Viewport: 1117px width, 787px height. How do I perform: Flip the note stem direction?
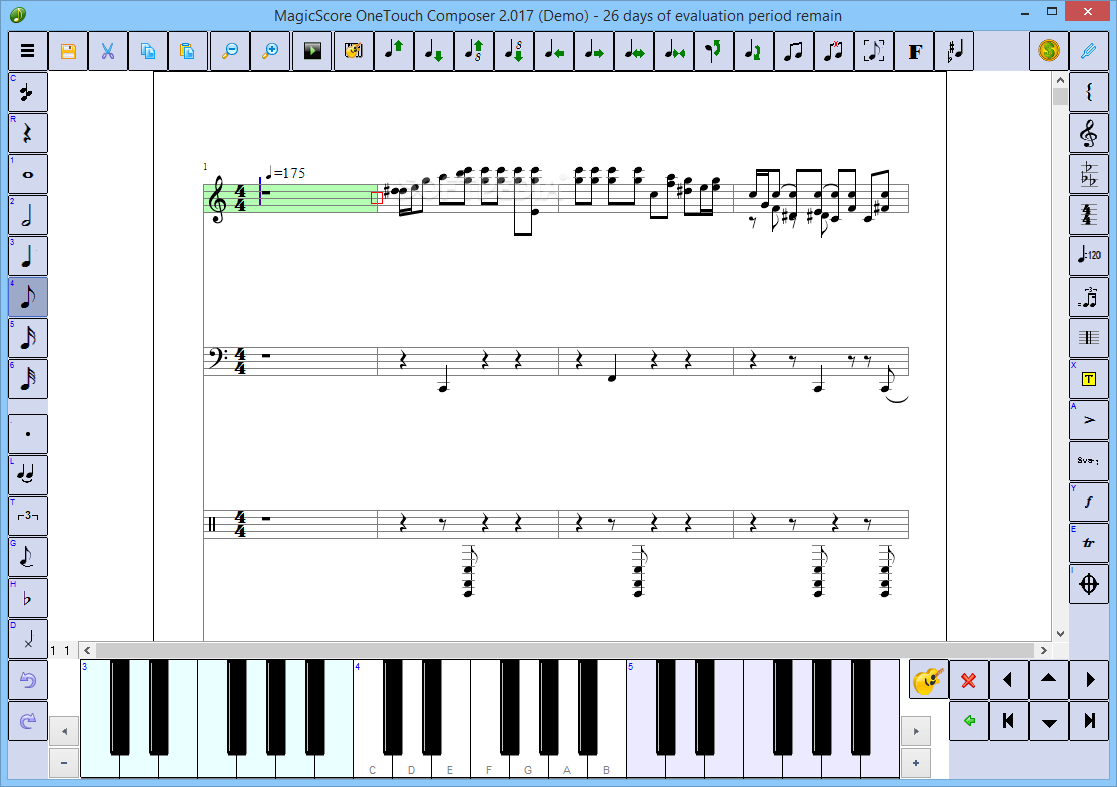pos(714,51)
